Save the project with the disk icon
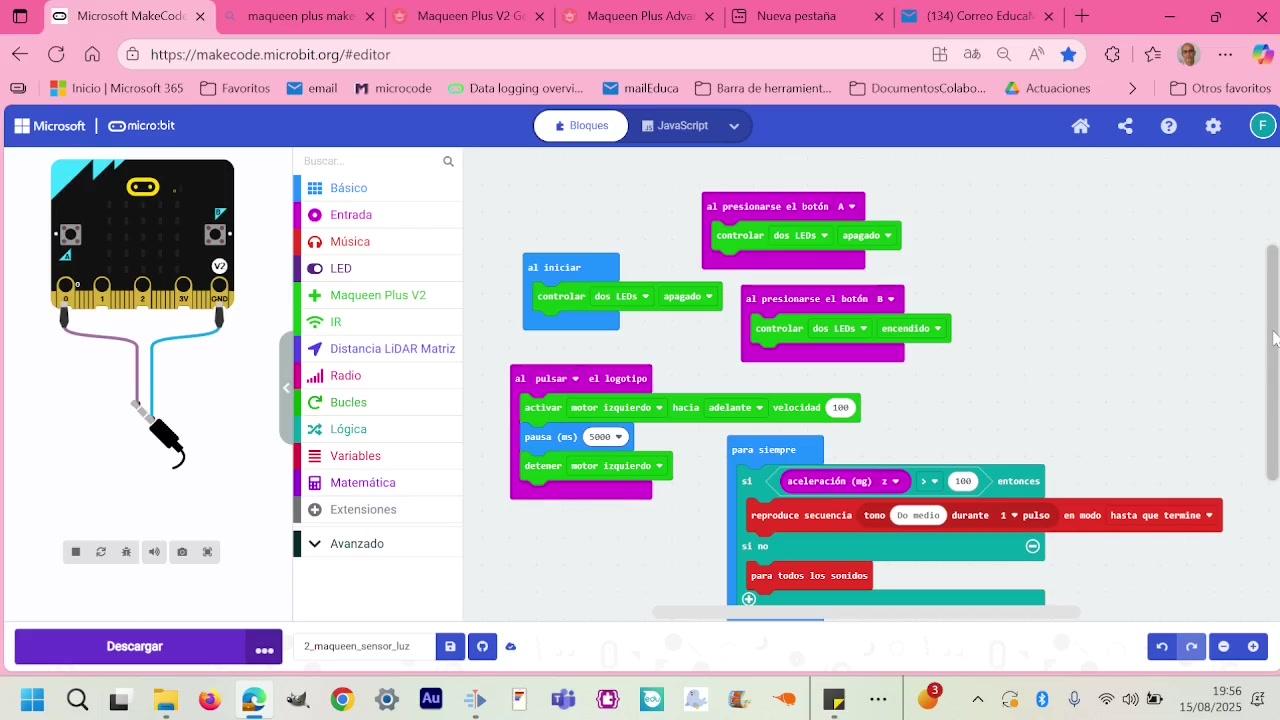Screen dimensions: 1280x720 point(450,647)
